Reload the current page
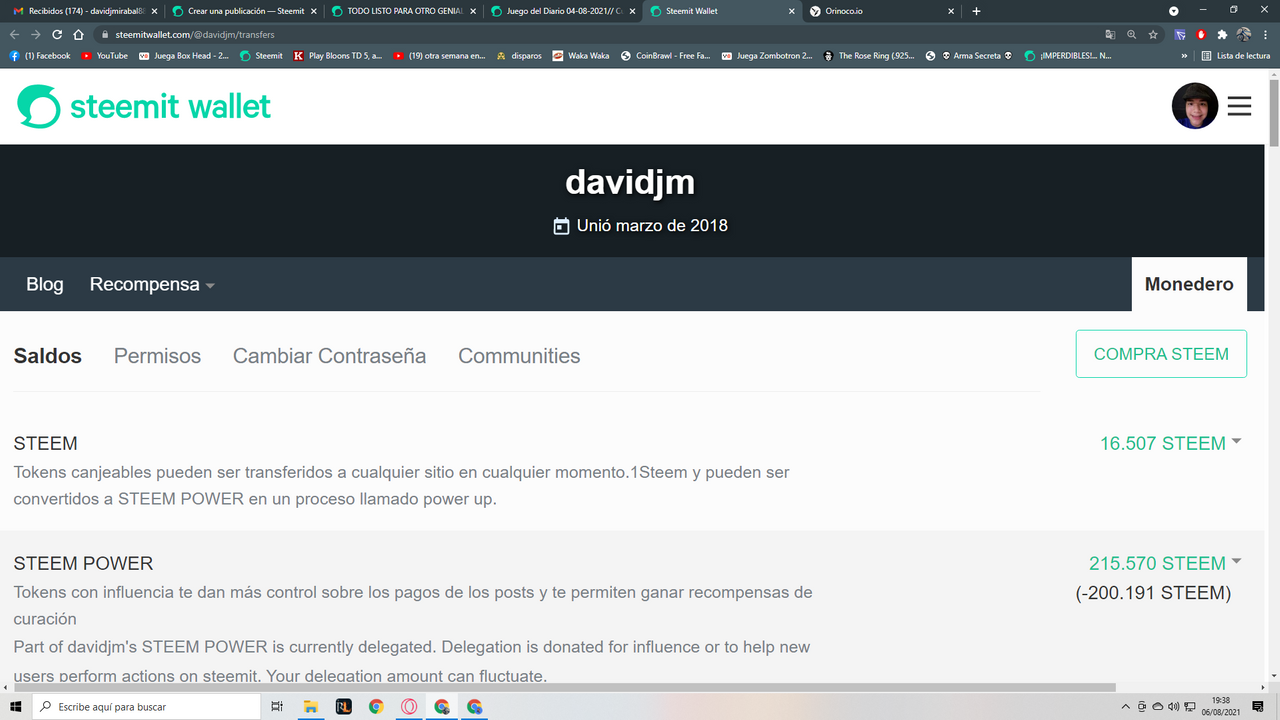The height and width of the screenshot is (720, 1280). [x=57, y=34]
